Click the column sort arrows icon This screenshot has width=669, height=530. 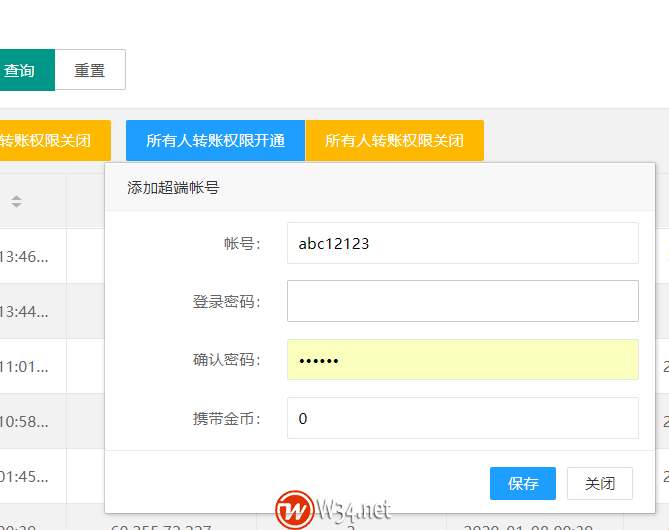click(x=16, y=201)
